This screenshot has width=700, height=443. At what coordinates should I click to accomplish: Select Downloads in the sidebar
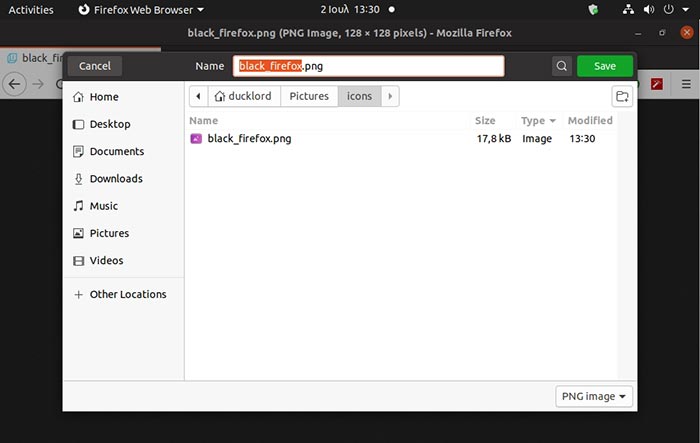116,179
